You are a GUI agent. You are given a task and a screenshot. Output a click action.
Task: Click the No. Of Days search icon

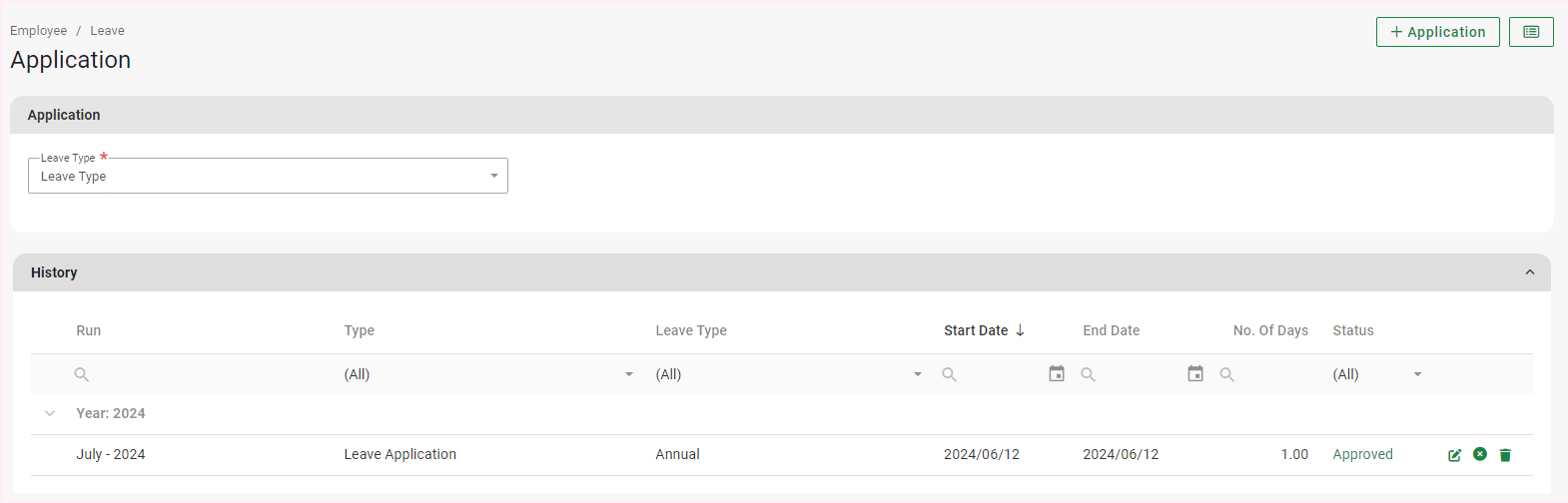(x=1227, y=375)
